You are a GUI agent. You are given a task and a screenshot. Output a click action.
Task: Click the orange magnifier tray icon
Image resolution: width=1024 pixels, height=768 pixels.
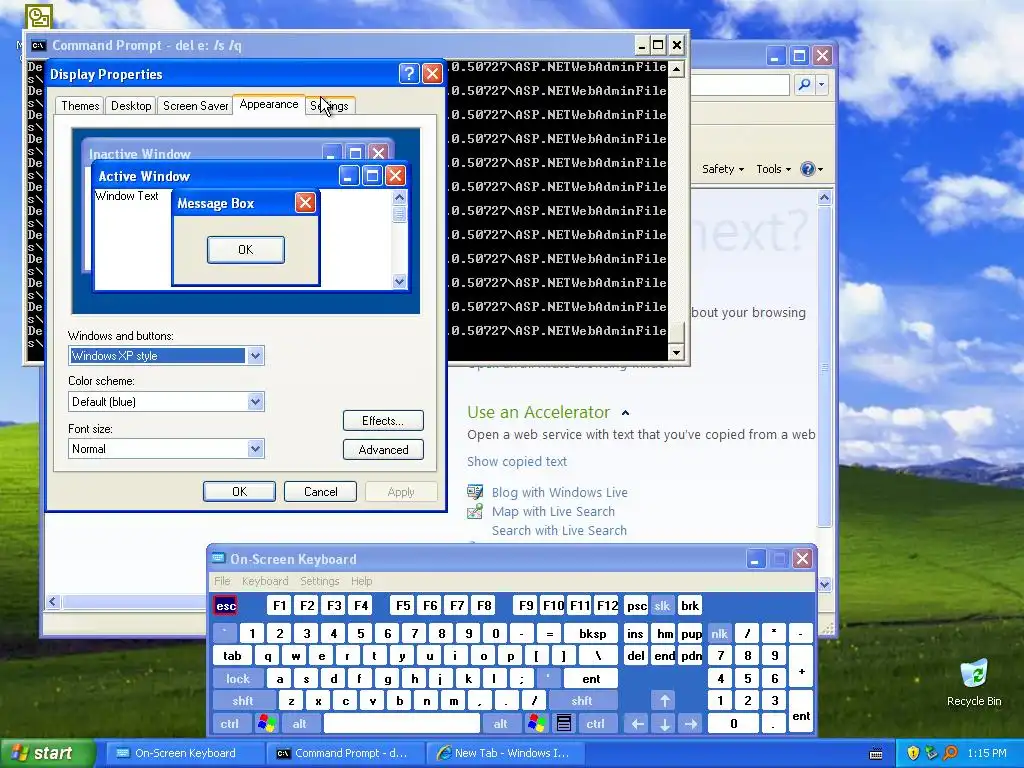950,753
